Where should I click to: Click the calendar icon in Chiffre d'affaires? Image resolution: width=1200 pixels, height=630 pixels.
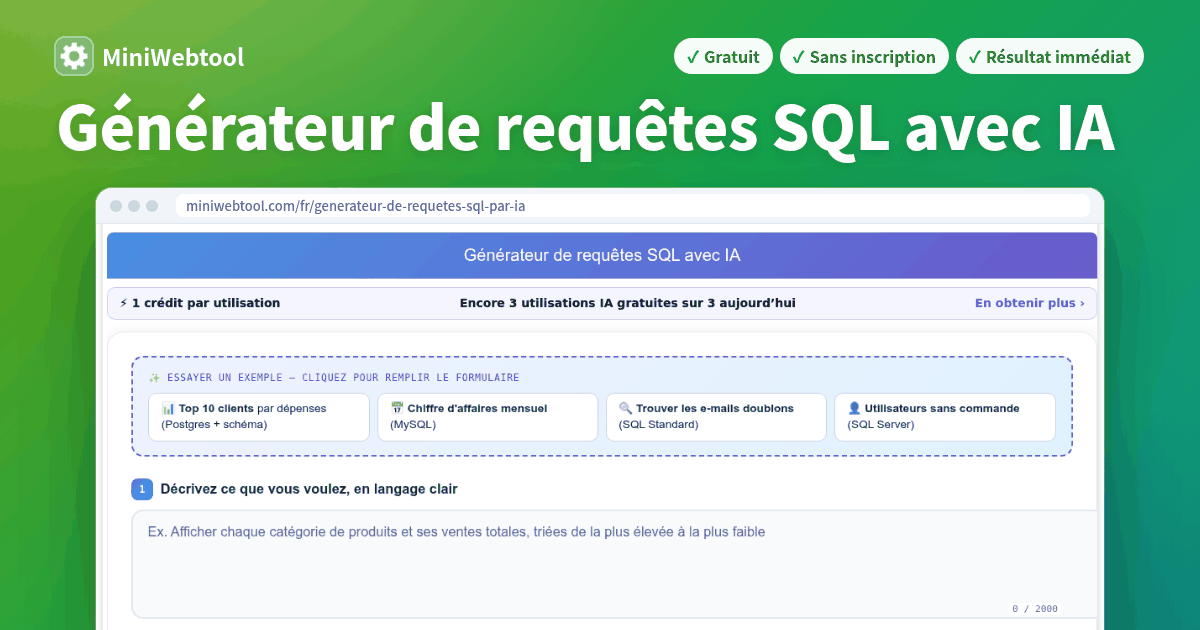click(x=397, y=409)
